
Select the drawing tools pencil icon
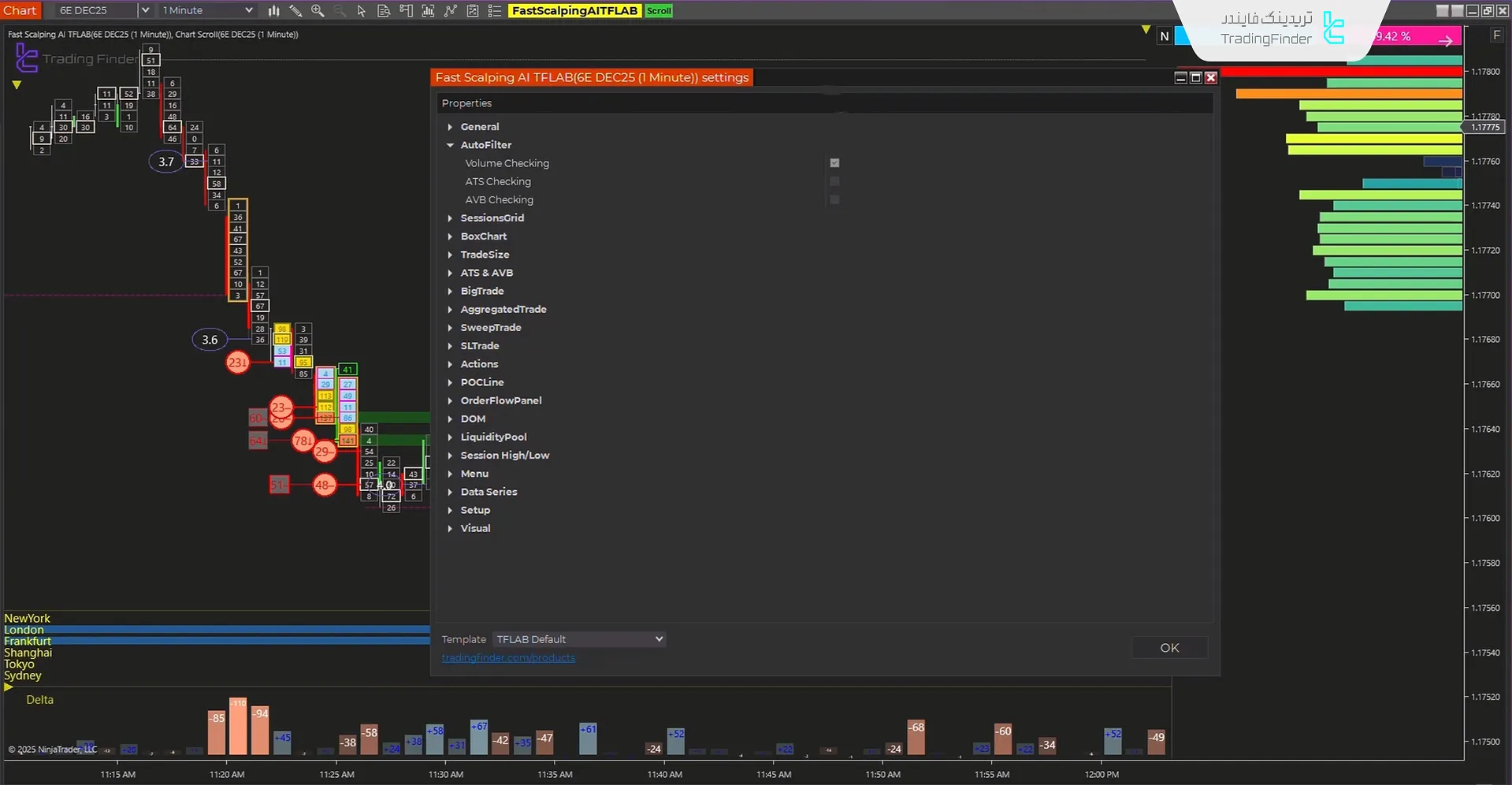click(x=295, y=10)
